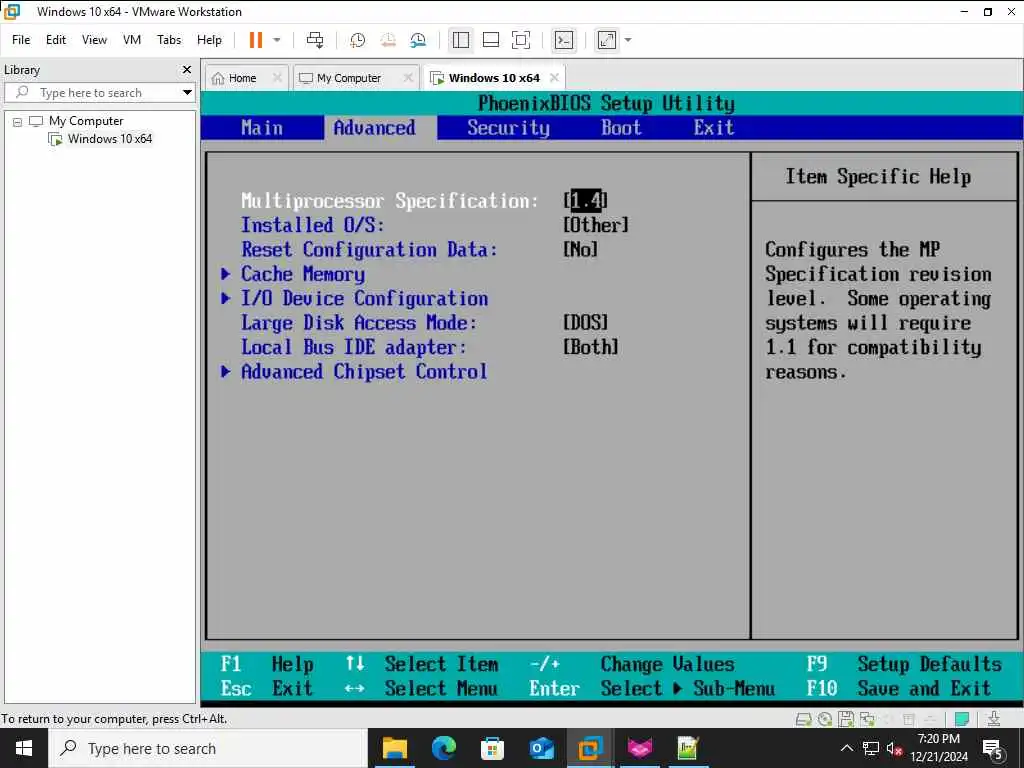Click Send Ctrl+Alt+Del toolbar icon

point(315,40)
